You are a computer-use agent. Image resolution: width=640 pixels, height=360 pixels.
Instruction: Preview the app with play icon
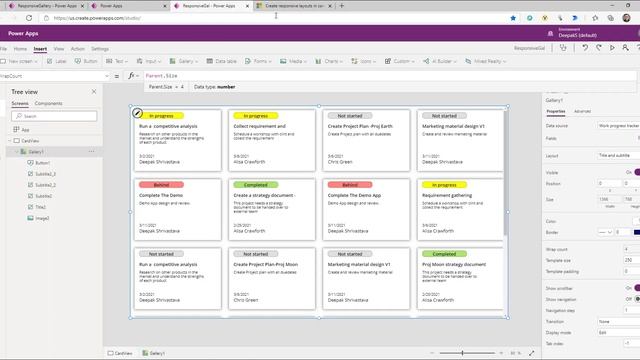pos(612,48)
